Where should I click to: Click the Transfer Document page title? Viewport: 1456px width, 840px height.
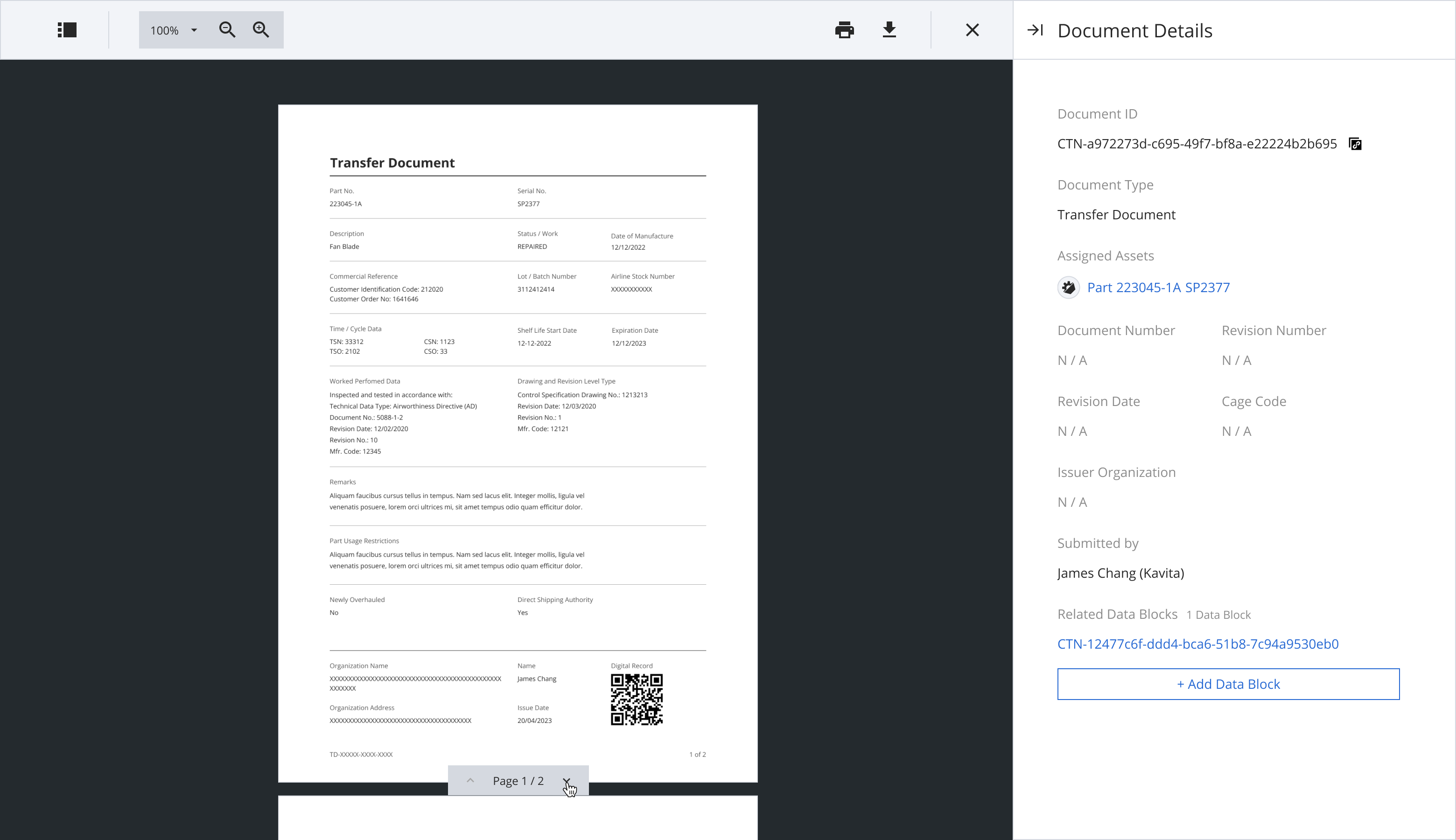click(x=392, y=163)
